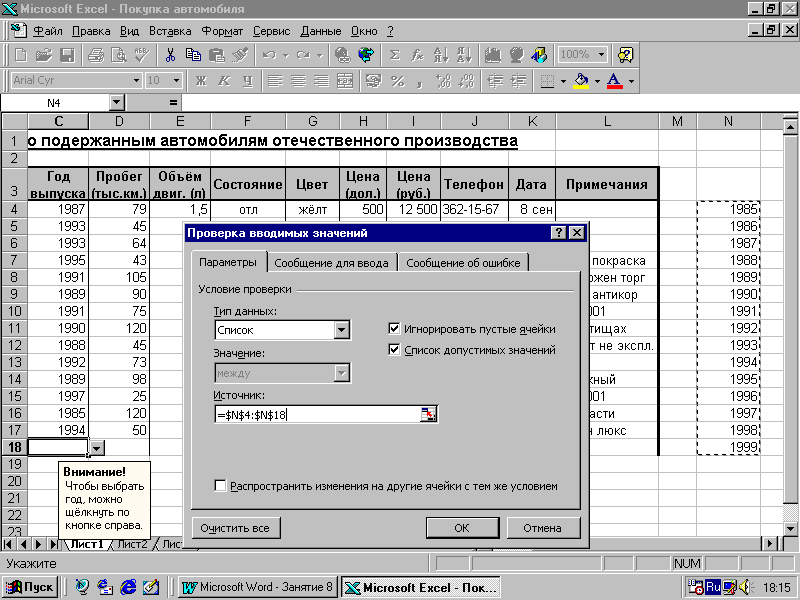Open the cell C18 validation list arrow

pos(96,448)
